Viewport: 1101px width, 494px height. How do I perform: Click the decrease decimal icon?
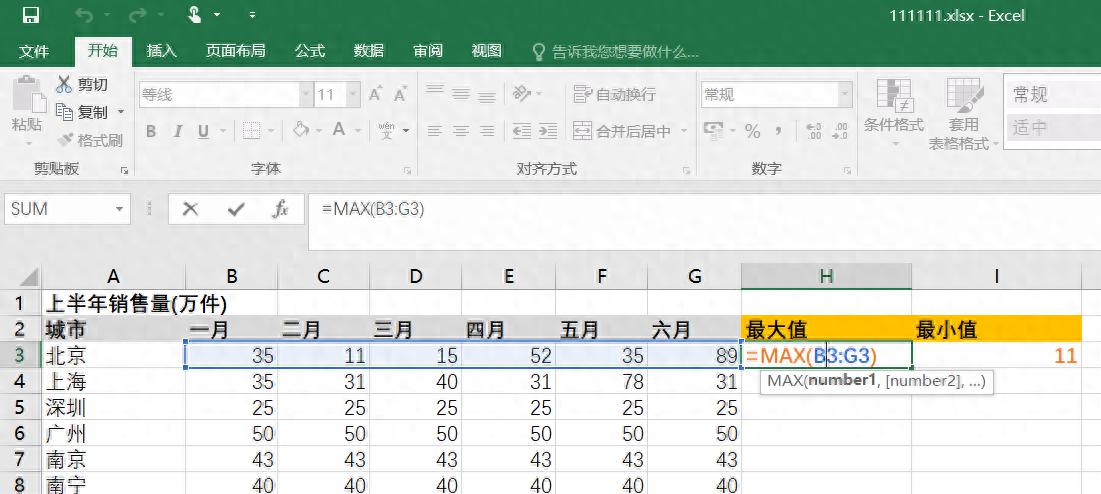839,131
